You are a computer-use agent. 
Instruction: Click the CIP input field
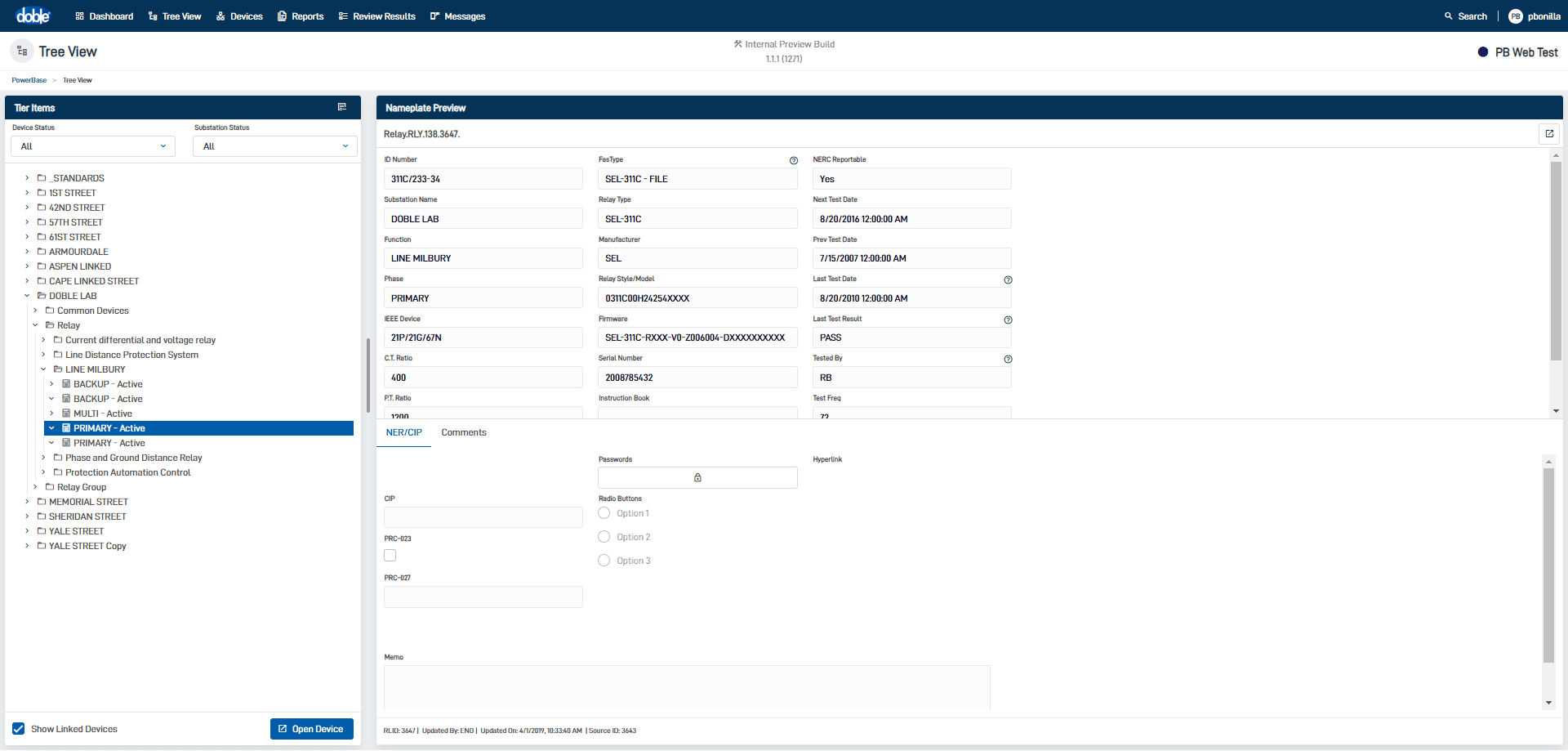coord(483,517)
